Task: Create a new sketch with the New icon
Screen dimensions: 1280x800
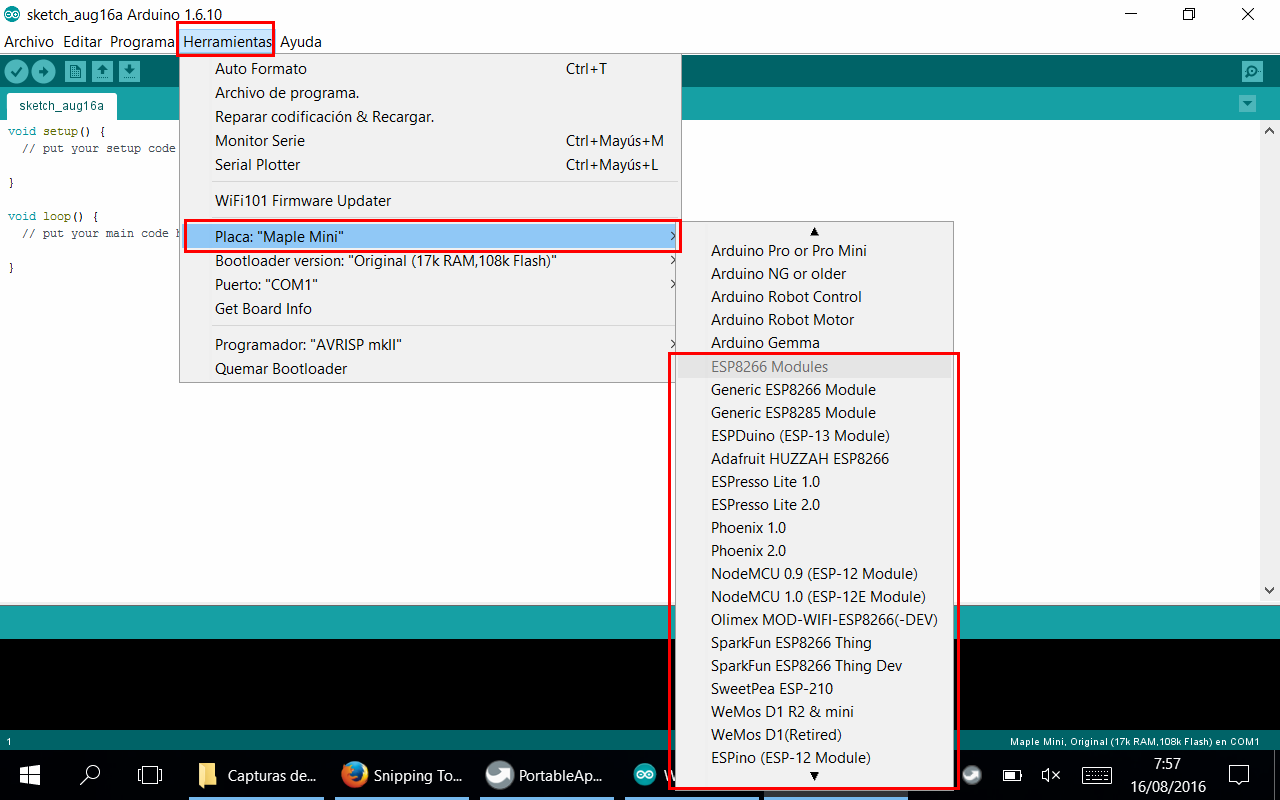Action: point(75,71)
